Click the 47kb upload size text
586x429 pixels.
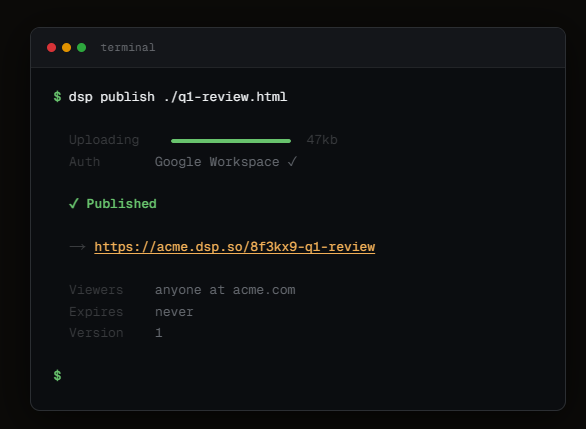322,140
